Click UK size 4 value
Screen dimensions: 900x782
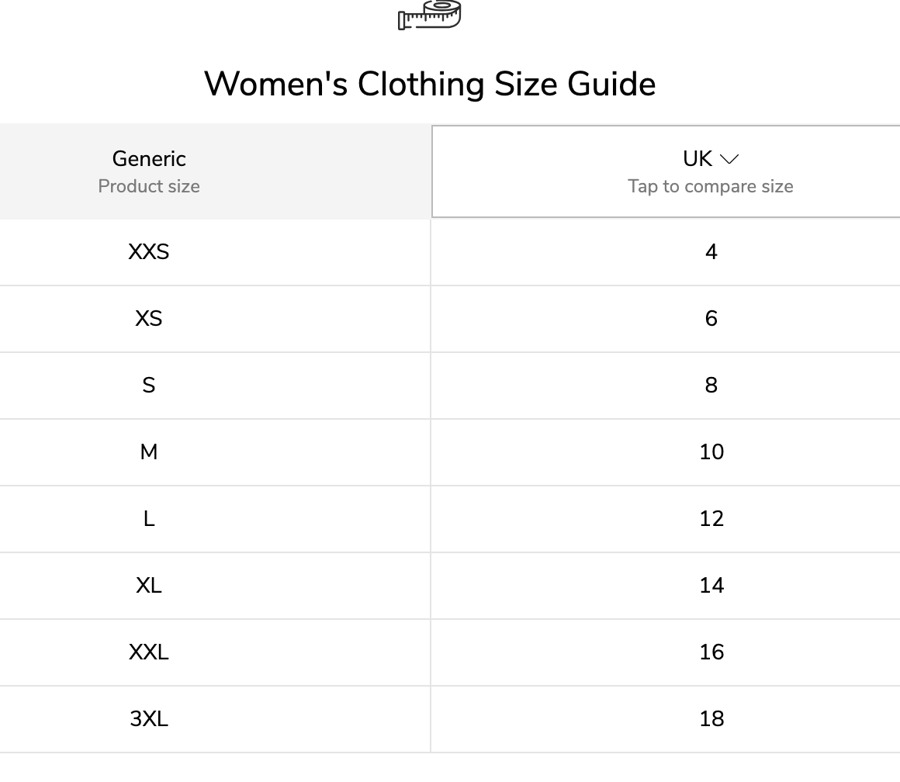(711, 252)
